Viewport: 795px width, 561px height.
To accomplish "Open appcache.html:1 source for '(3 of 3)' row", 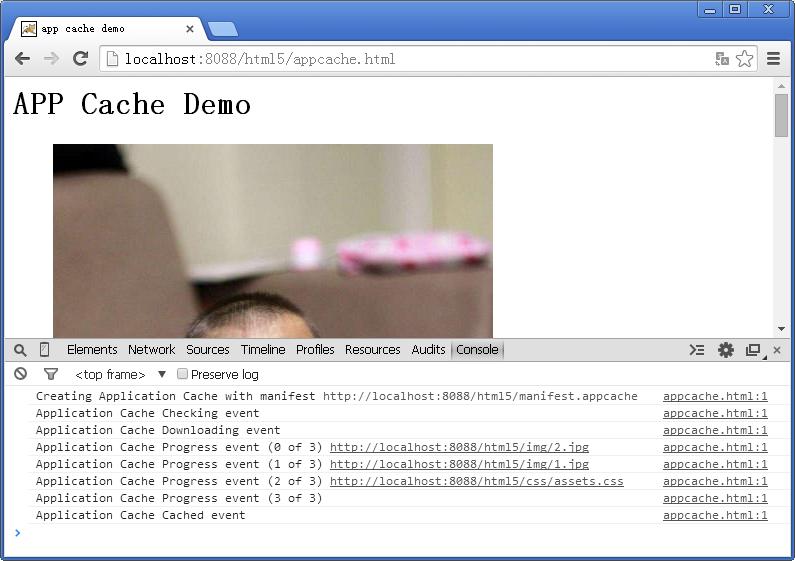I will click(715, 498).
